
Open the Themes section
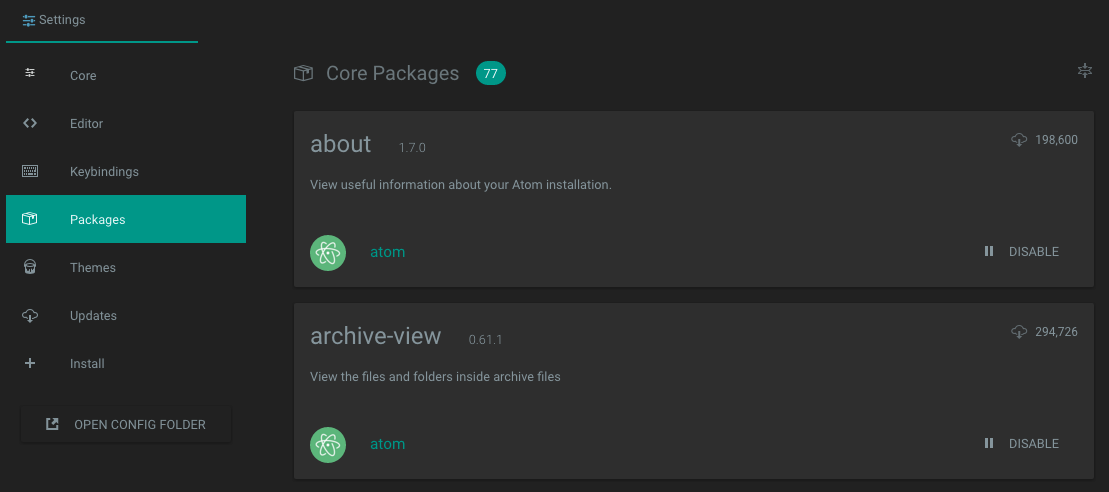point(126,267)
